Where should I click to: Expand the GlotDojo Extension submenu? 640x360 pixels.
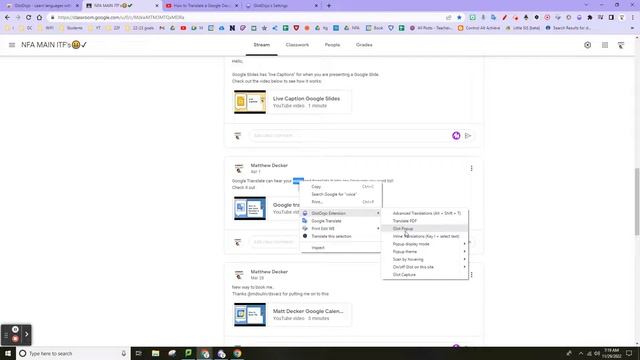point(341,213)
